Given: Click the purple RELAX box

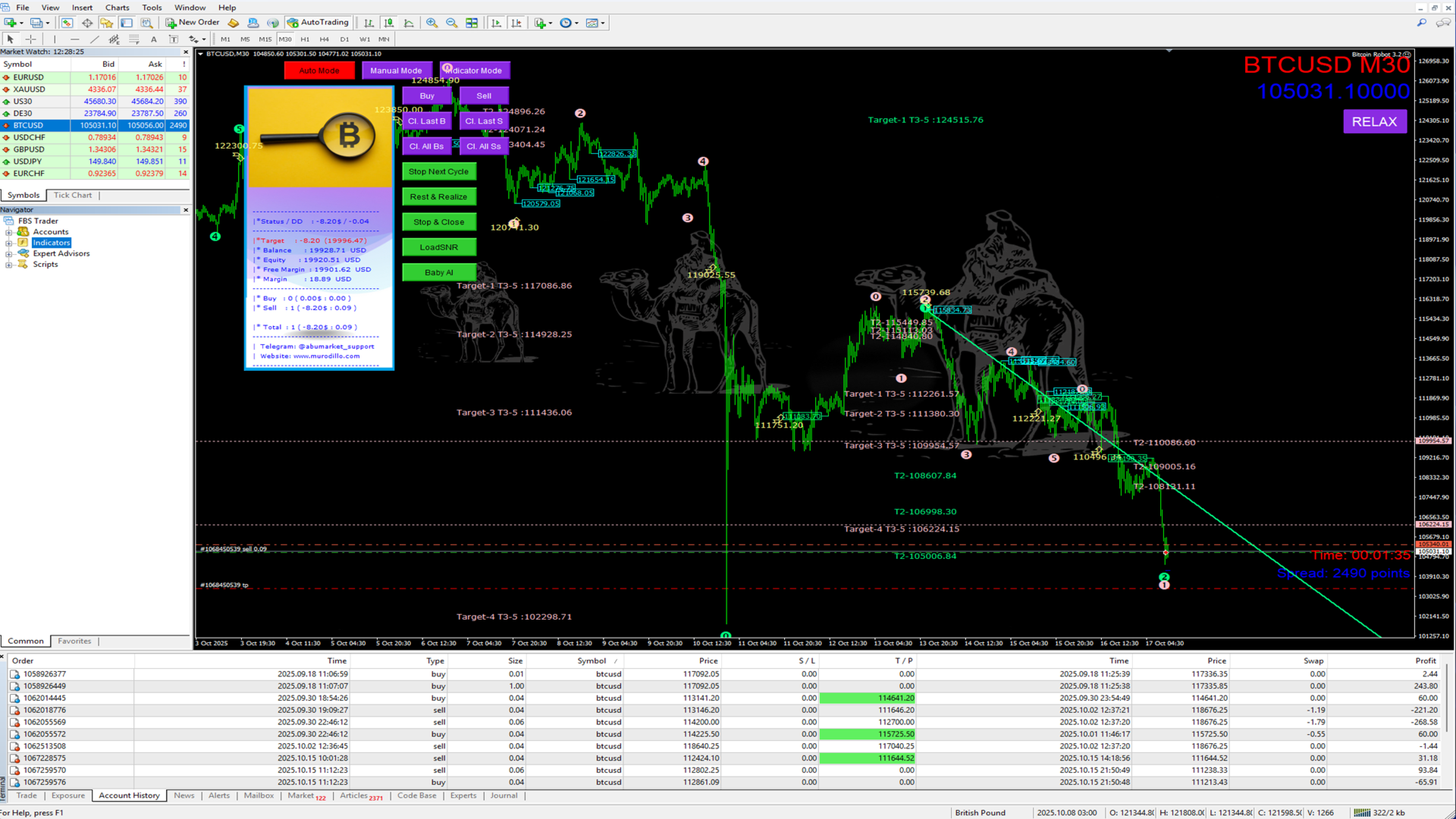Looking at the screenshot, I should coord(1374,121).
